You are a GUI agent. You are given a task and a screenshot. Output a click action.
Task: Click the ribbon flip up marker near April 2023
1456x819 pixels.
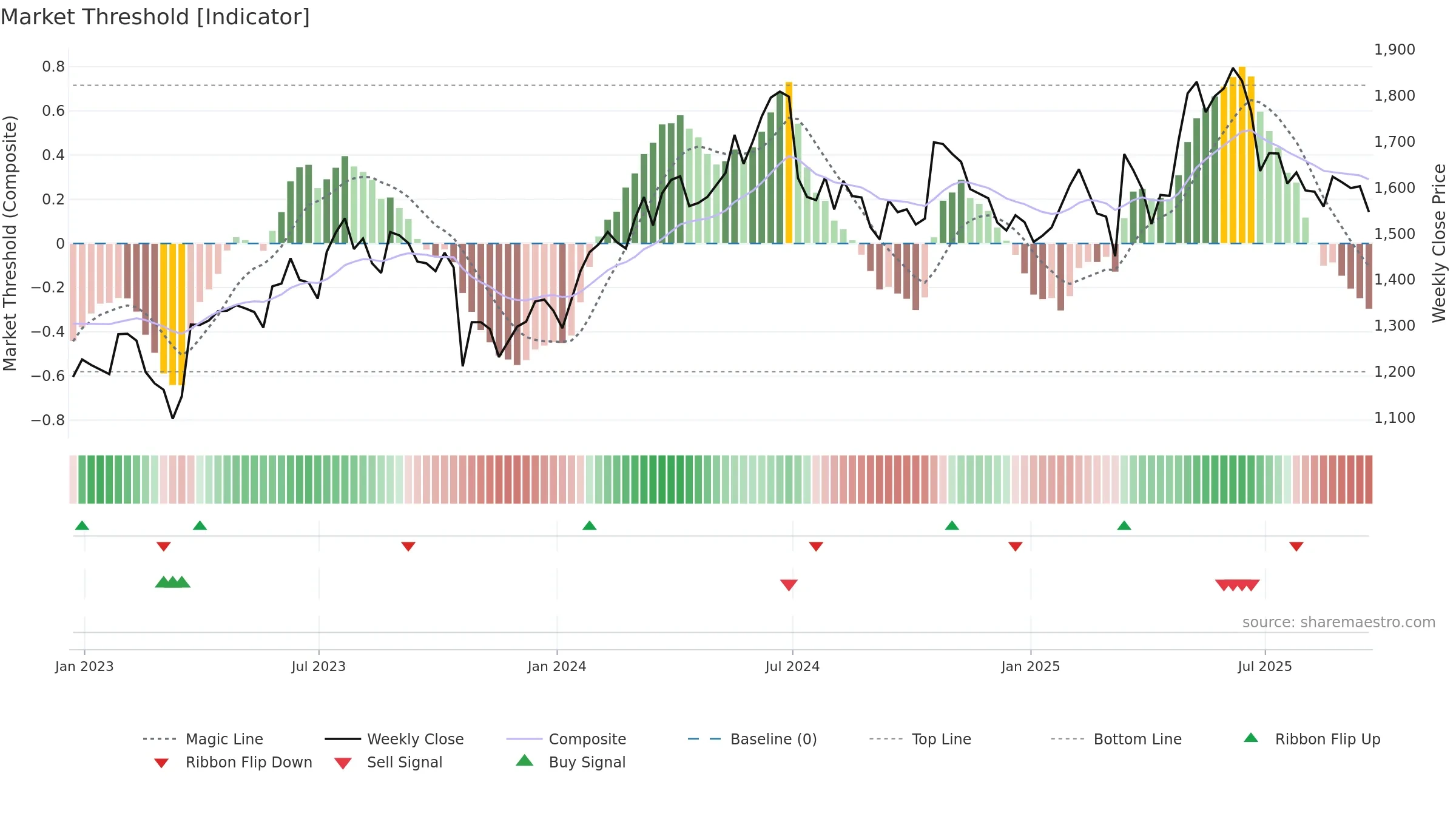200,525
